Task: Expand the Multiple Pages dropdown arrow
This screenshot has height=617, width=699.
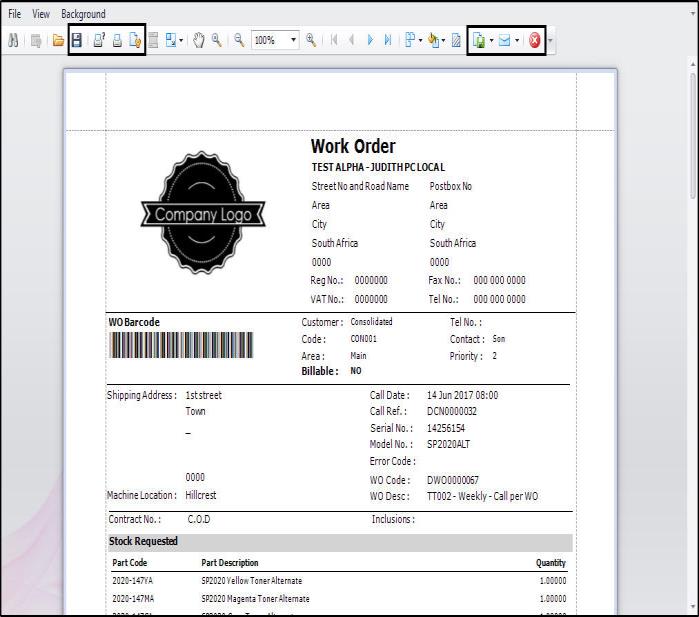Action: coord(420,41)
